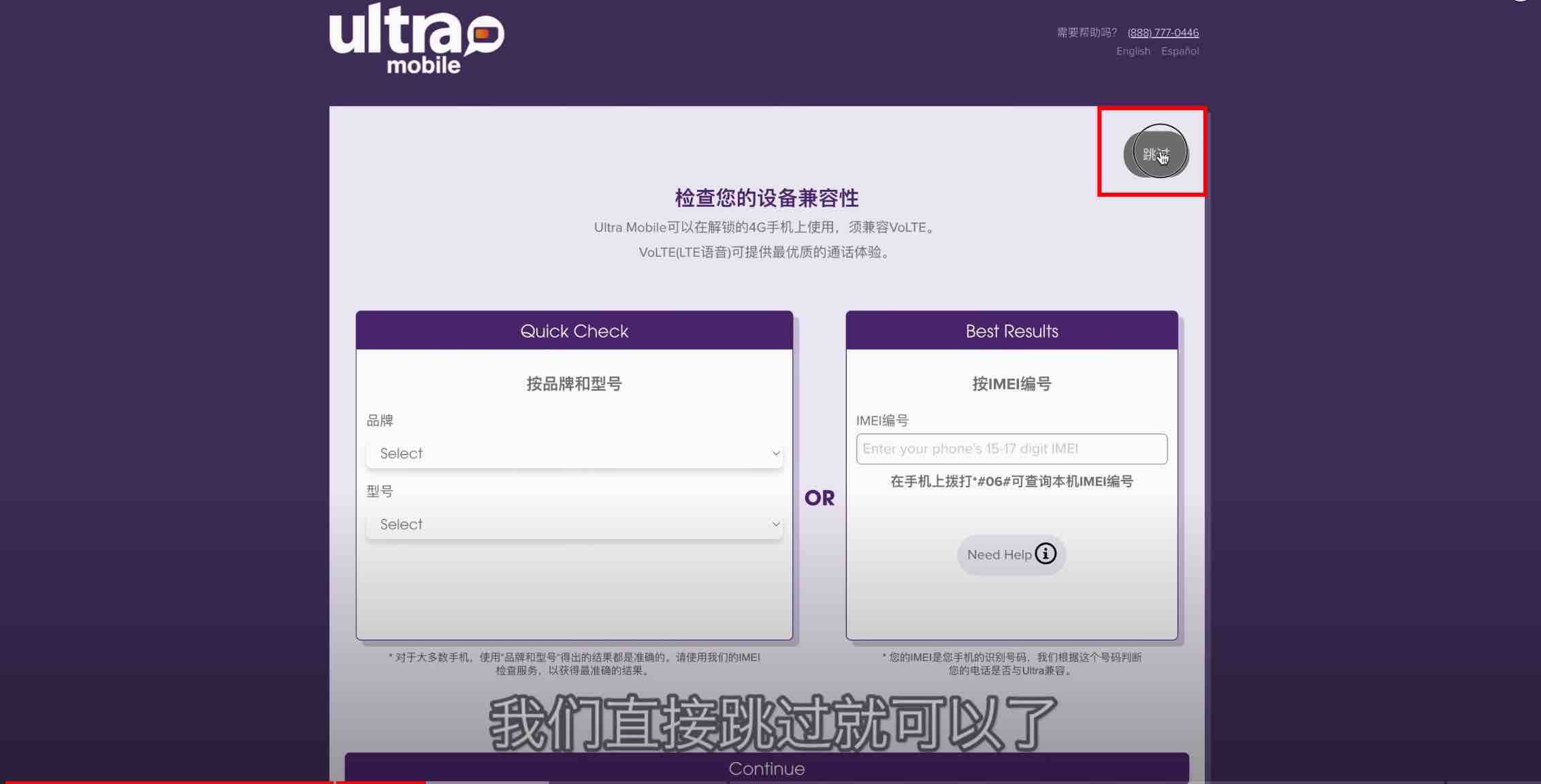Switch language to Español
Screen dimensions: 1541x784
(1180, 51)
